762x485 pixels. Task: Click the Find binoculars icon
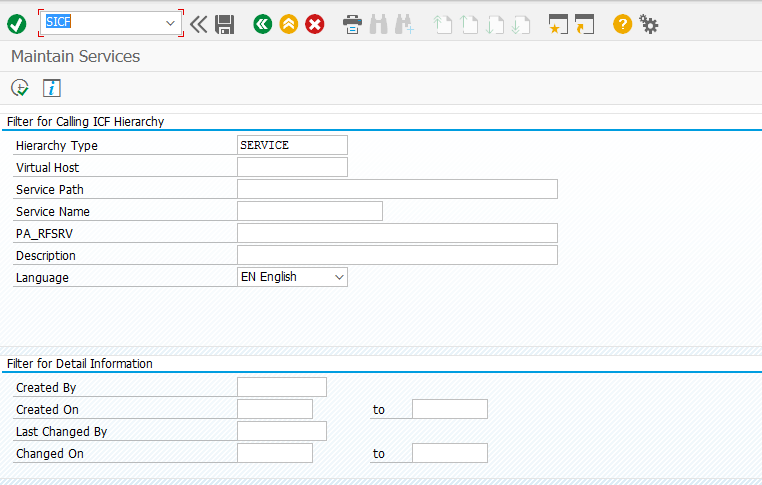pyautogui.click(x=379, y=24)
